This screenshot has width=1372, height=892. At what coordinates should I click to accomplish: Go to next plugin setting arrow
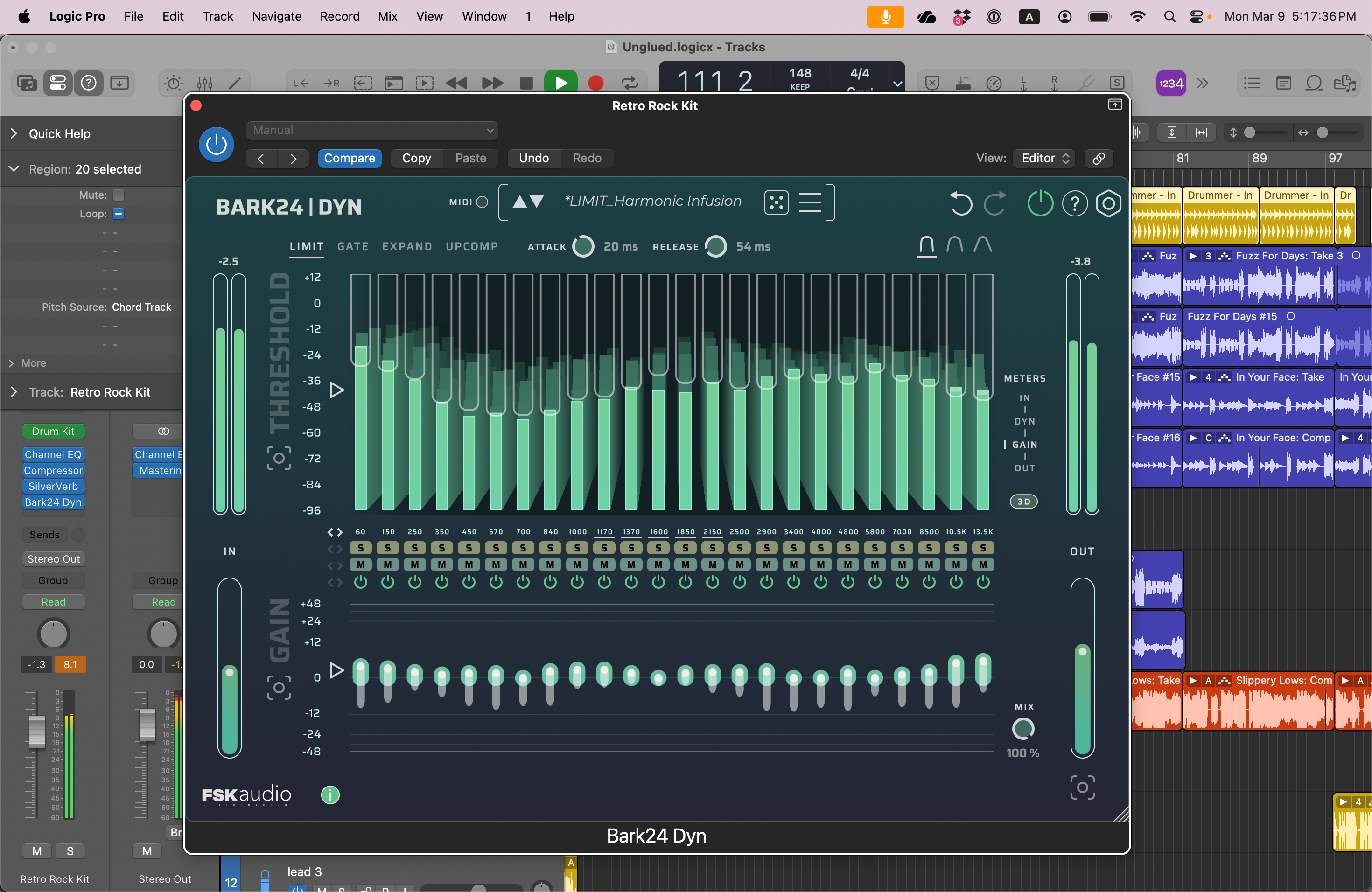[x=293, y=159]
